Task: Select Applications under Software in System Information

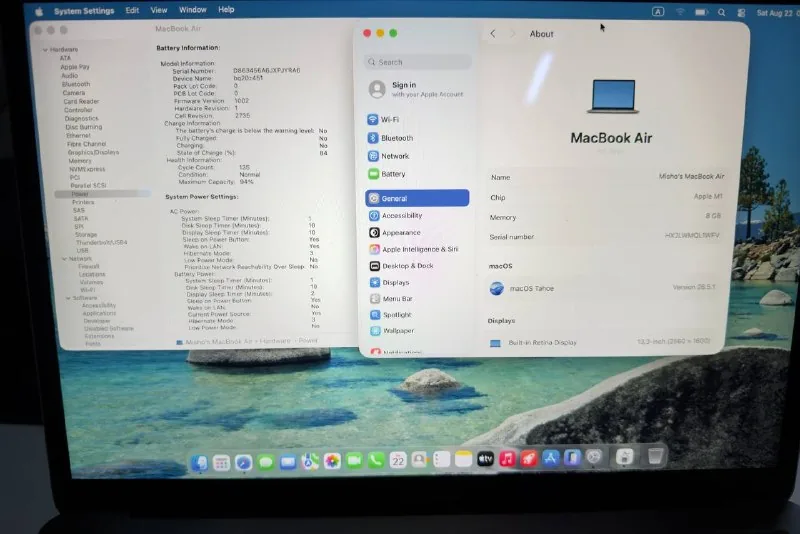Action: [99, 313]
